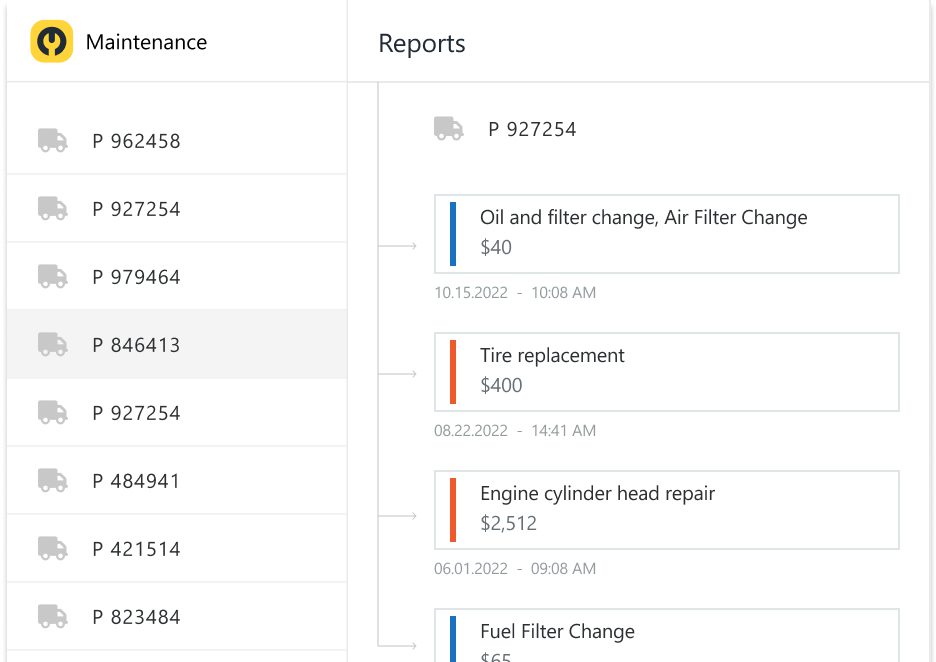The height and width of the screenshot is (662, 936).
Task: Open the Oil and filter change report card
Action: pos(666,233)
